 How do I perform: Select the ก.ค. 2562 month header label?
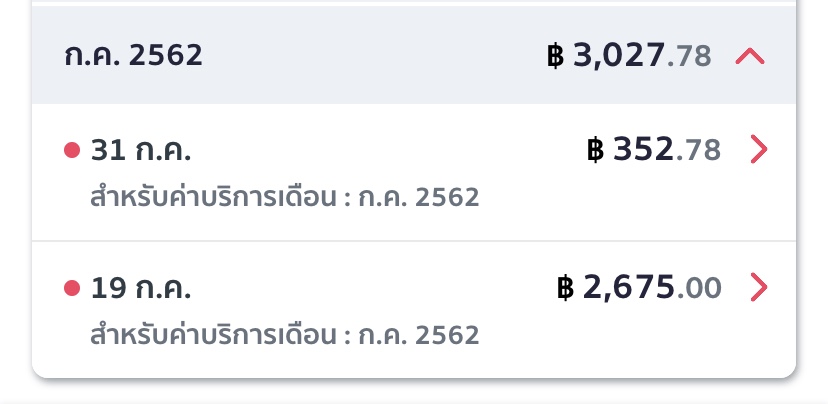point(133,55)
